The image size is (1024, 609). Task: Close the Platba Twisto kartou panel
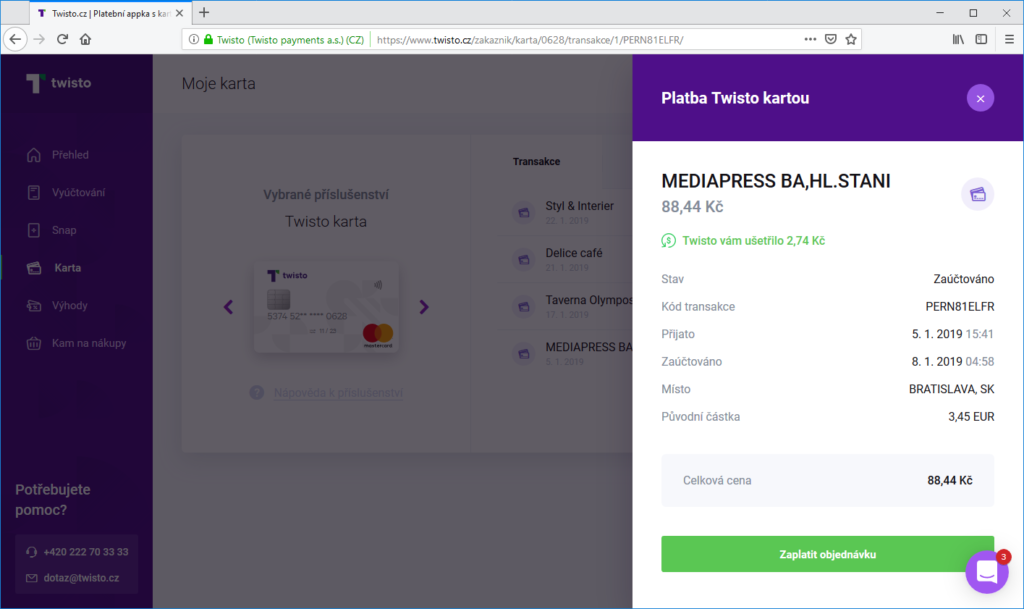click(x=980, y=98)
